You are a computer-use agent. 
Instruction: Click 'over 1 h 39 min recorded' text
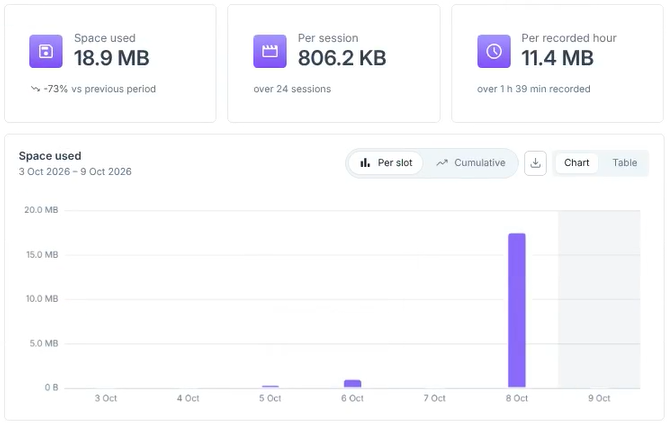click(533, 89)
